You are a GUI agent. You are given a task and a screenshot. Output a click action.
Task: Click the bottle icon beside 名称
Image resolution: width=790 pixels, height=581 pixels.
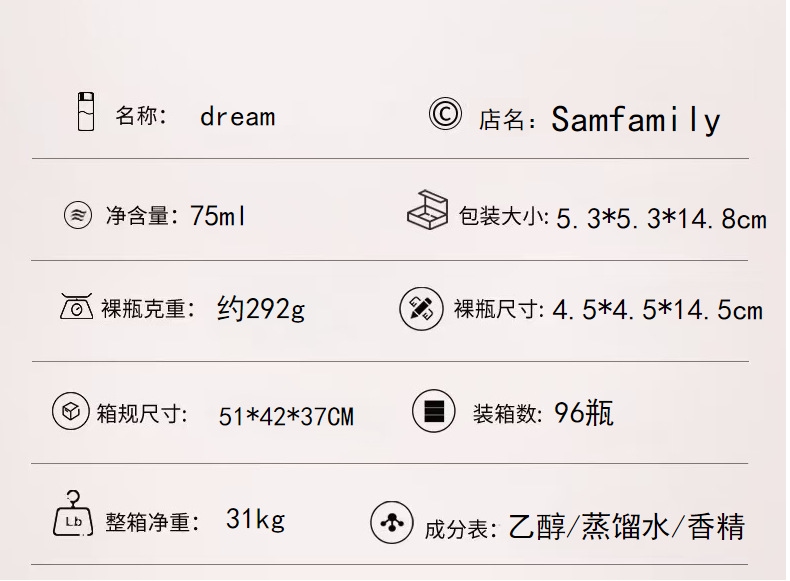pyautogui.click(x=86, y=111)
